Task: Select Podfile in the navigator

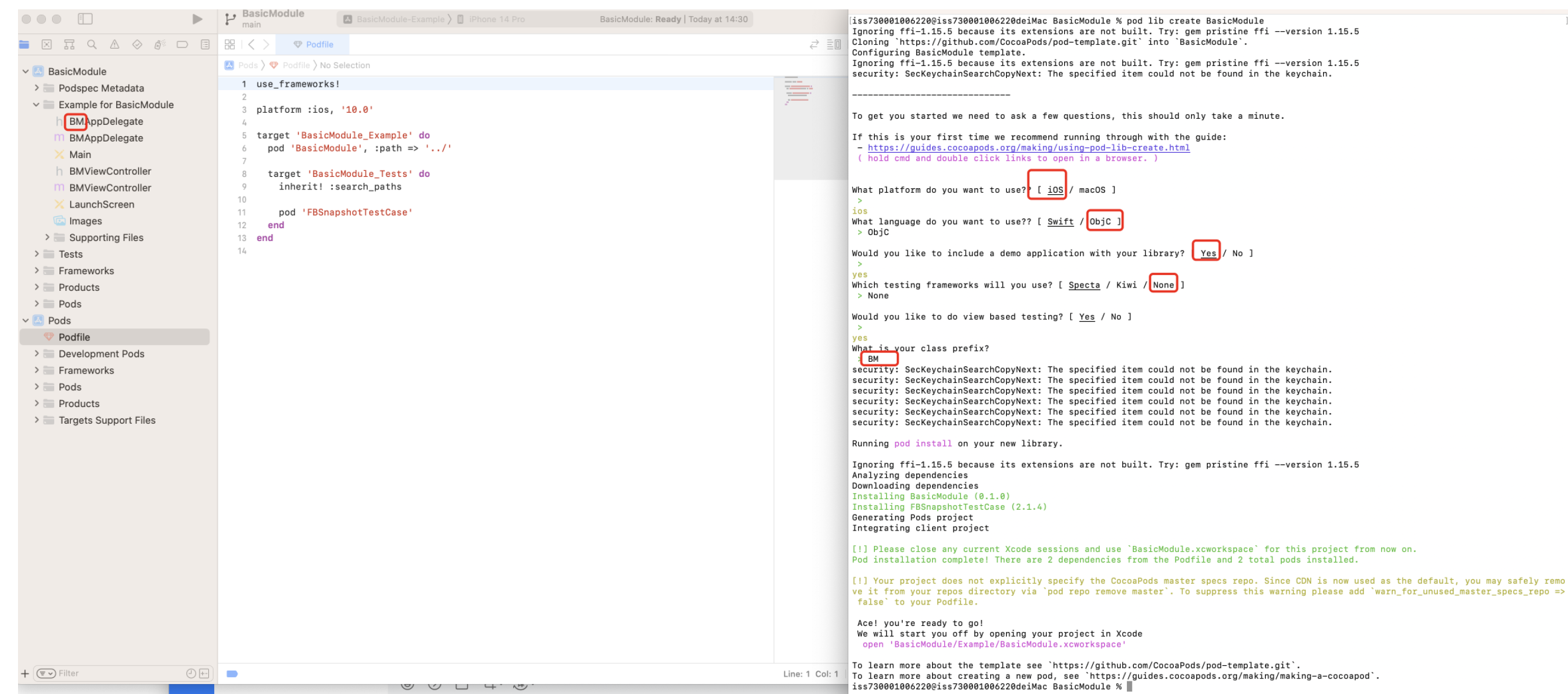Action: 115,337
